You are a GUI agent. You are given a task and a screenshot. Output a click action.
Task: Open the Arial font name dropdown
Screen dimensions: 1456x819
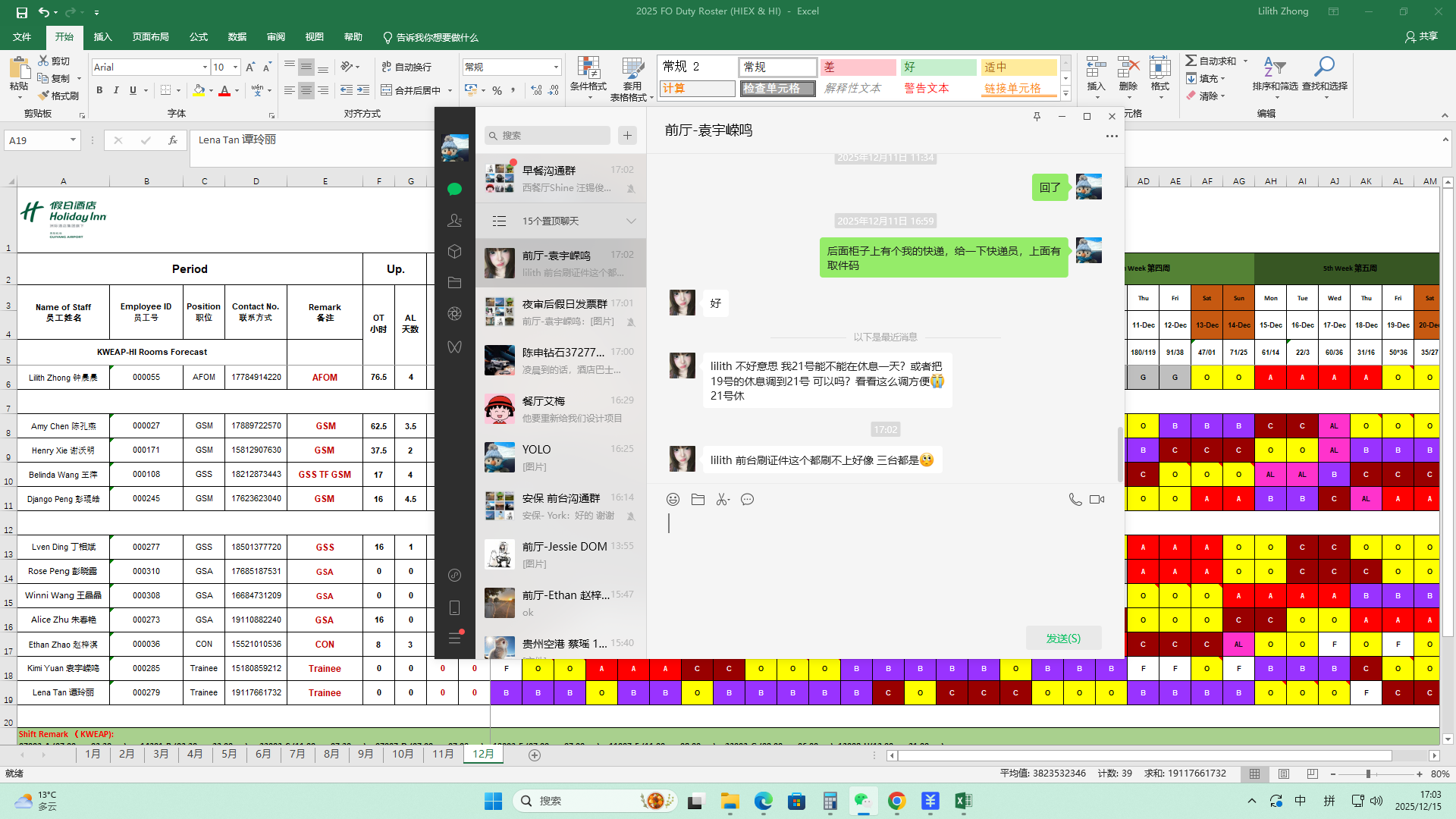pyautogui.click(x=205, y=67)
